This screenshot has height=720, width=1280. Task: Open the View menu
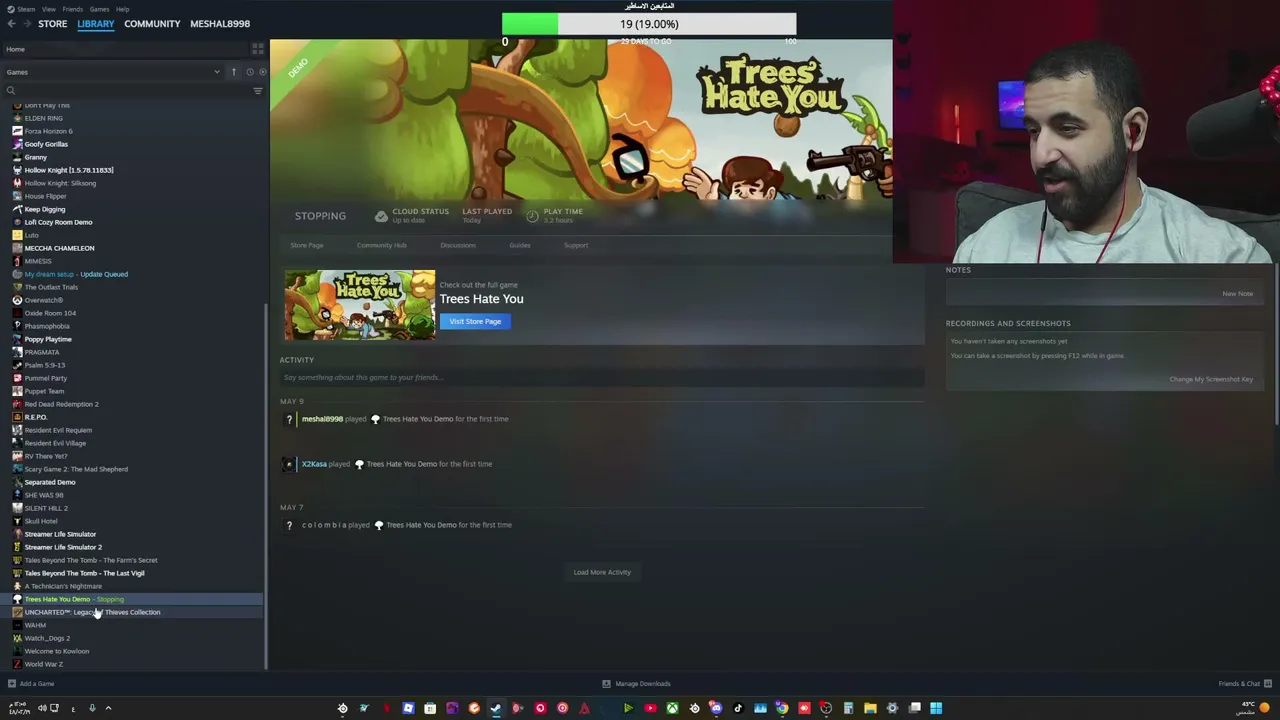click(48, 9)
